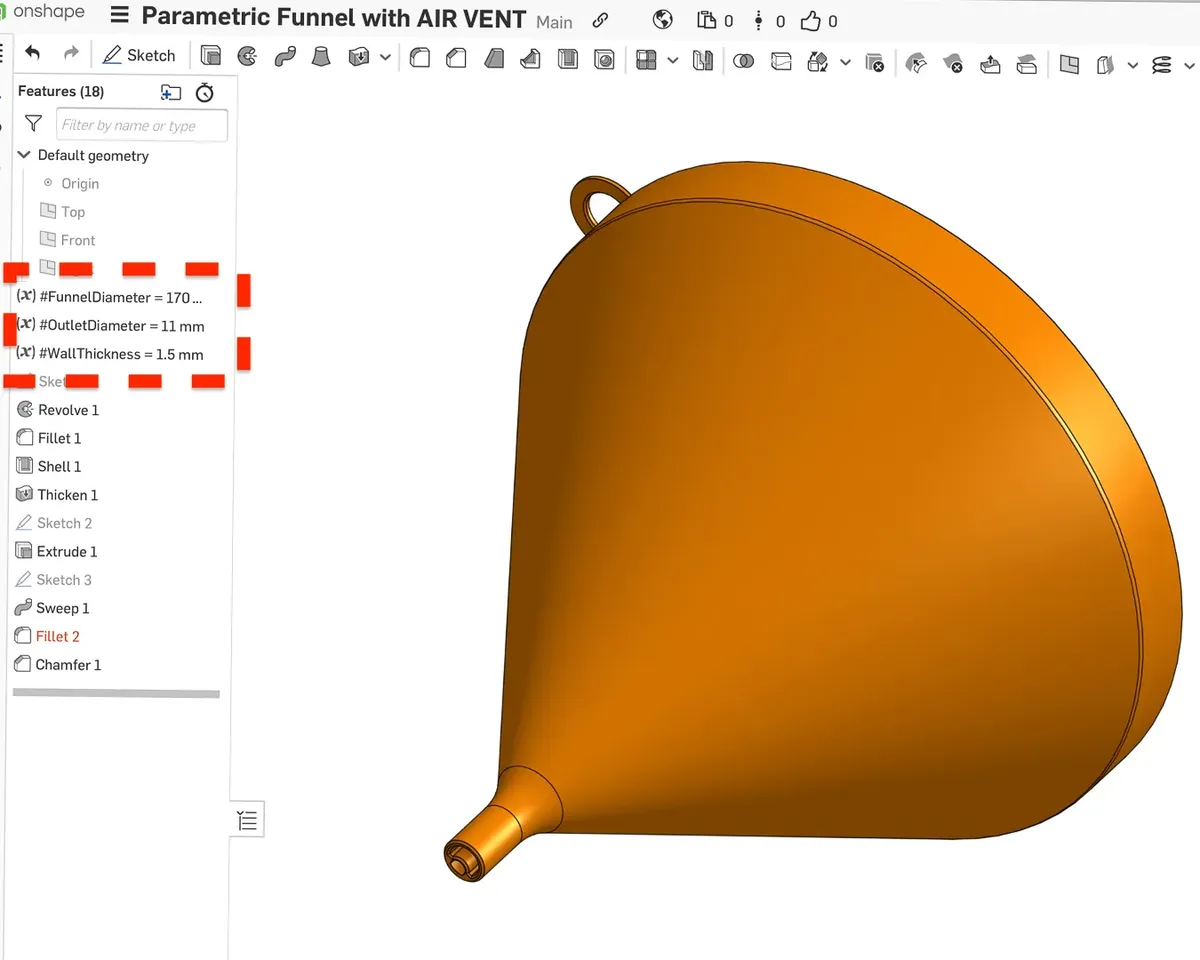Collapse the Default geometry group
The image size is (1200, 960).
(24, 155)
